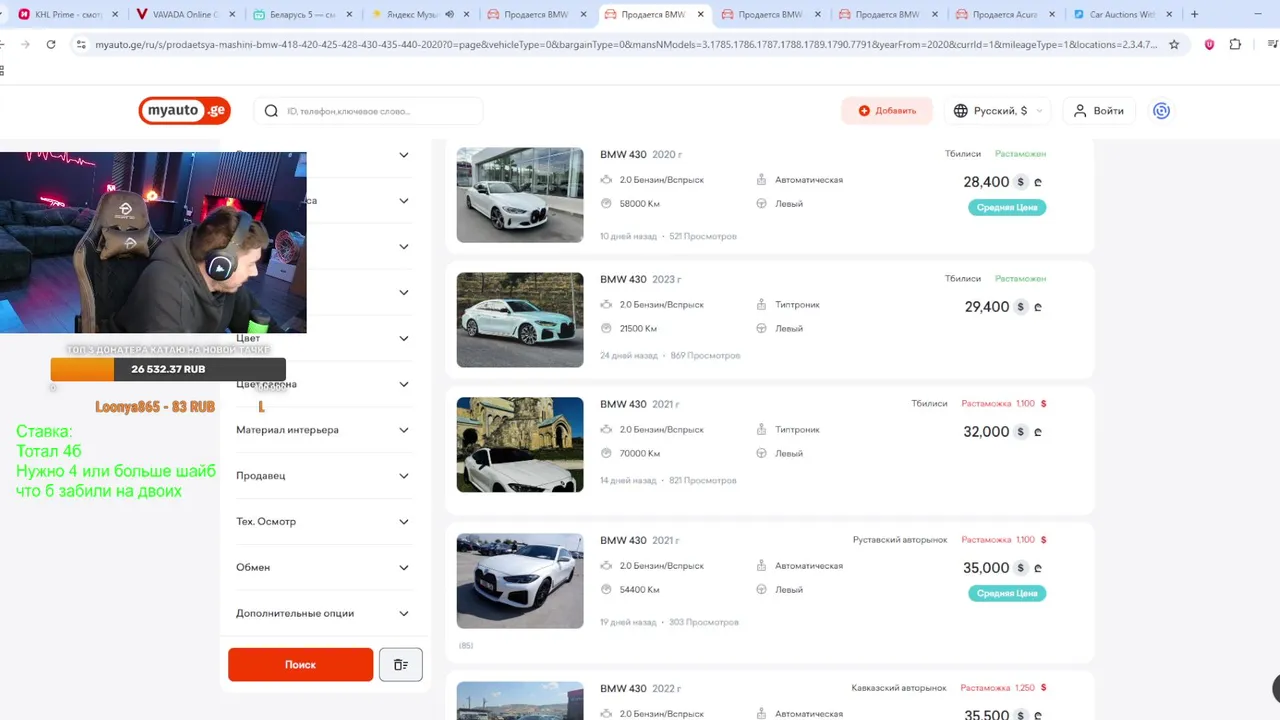
Task: Go home via the myauto.ge logo
Action: [184, 111]
